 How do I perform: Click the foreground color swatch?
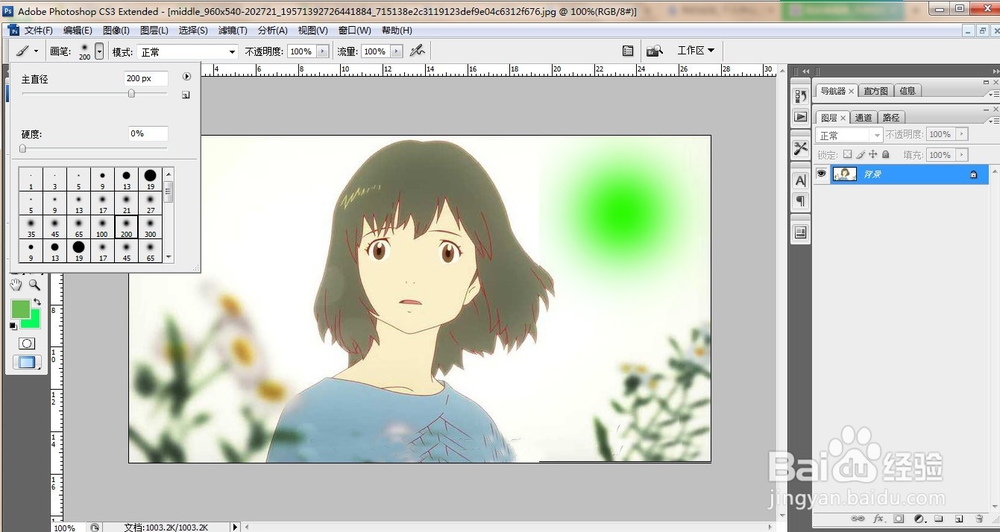tap(20, 309)
